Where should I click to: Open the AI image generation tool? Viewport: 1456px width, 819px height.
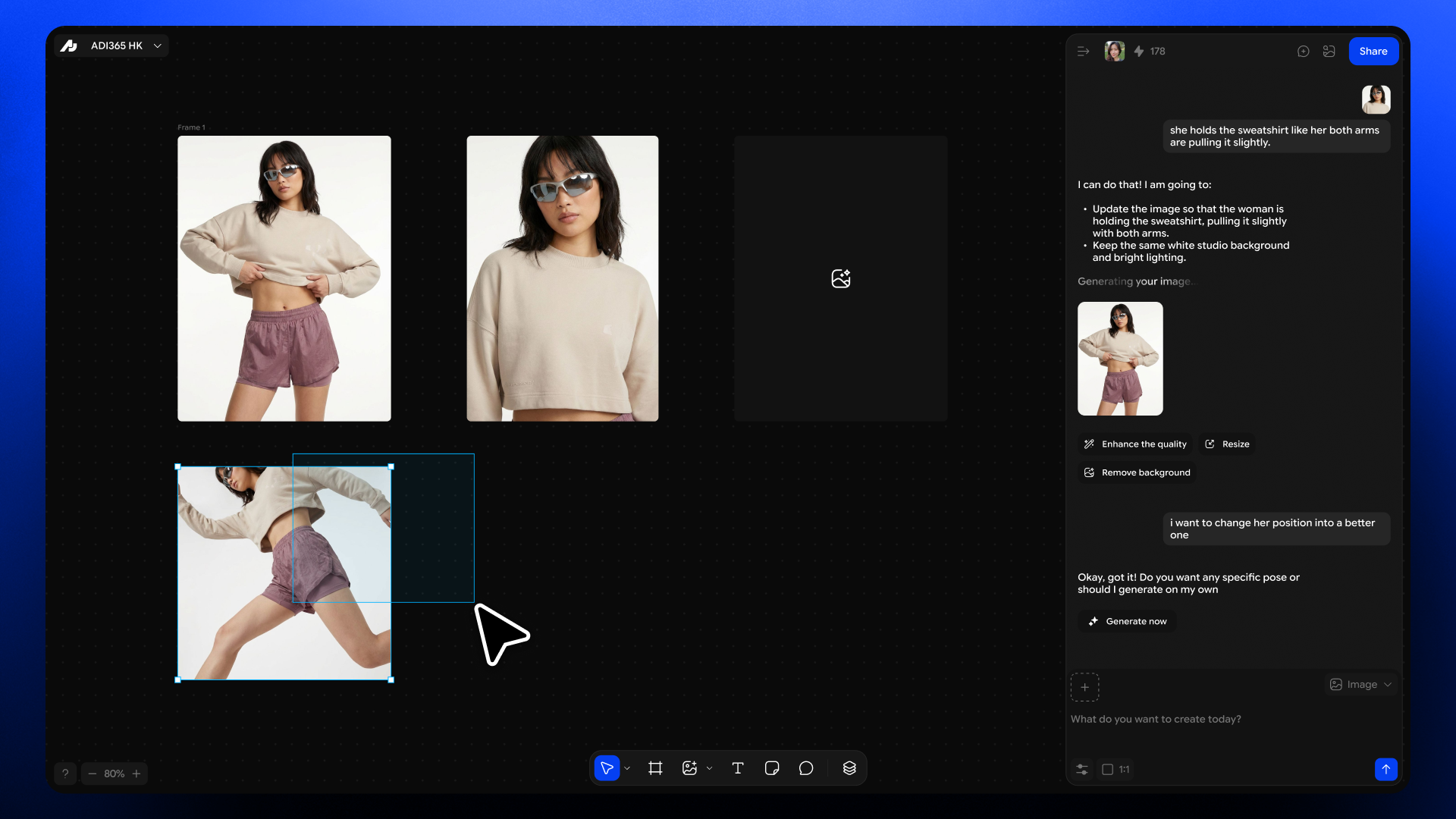pos(690,767)
